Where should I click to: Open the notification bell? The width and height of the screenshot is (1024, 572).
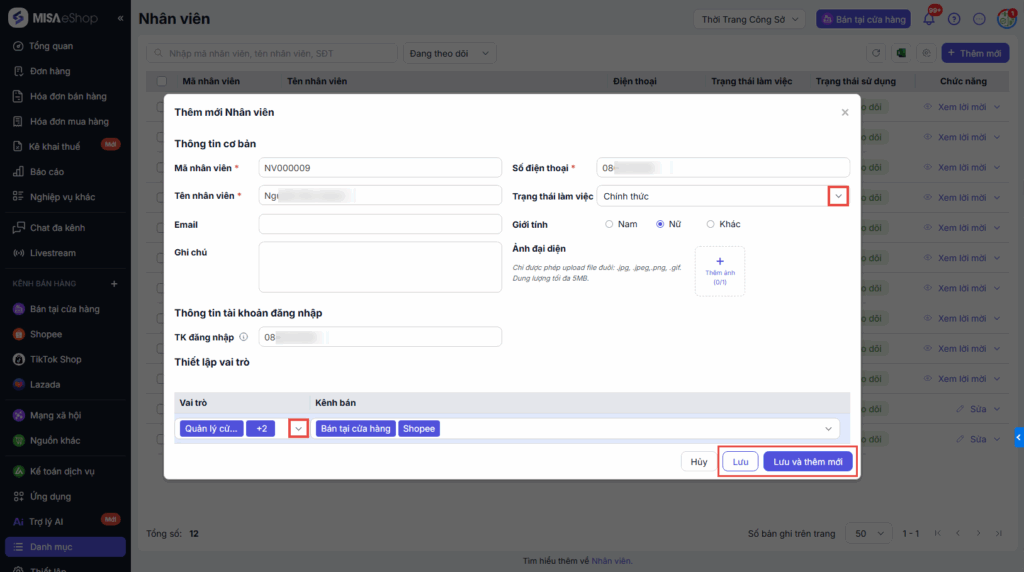929,19
